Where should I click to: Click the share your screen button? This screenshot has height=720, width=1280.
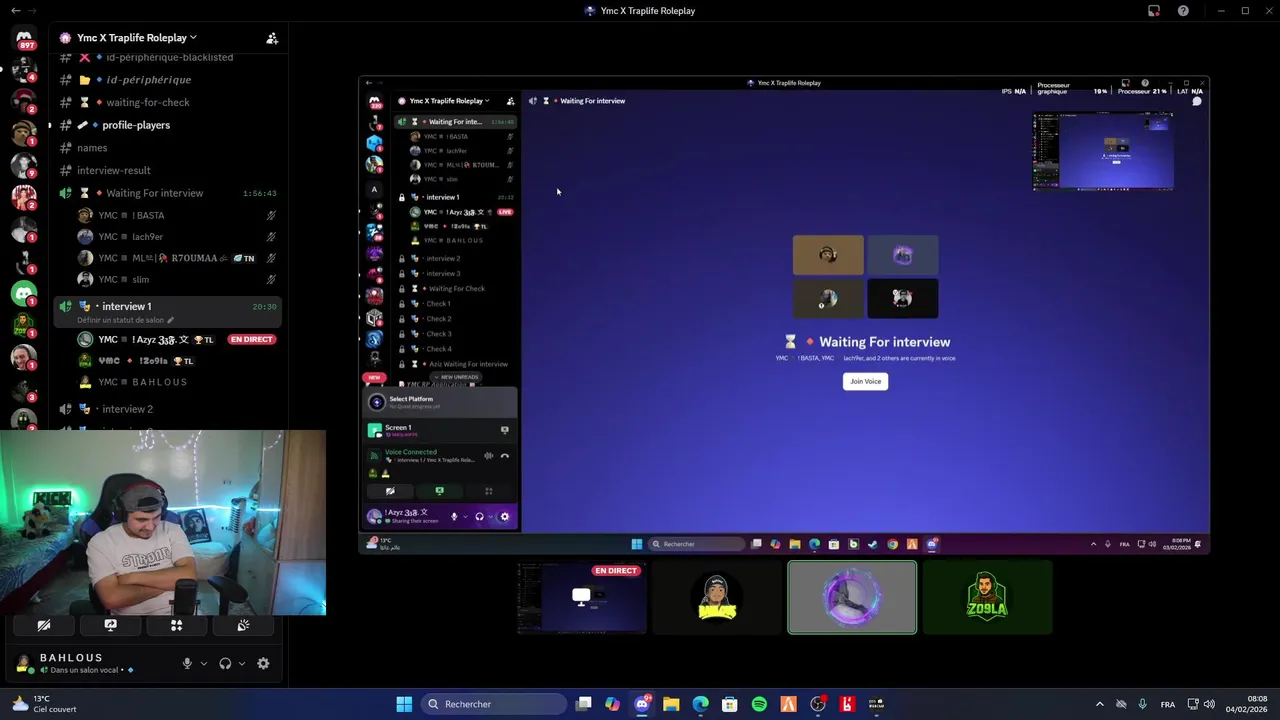[110, 626]
